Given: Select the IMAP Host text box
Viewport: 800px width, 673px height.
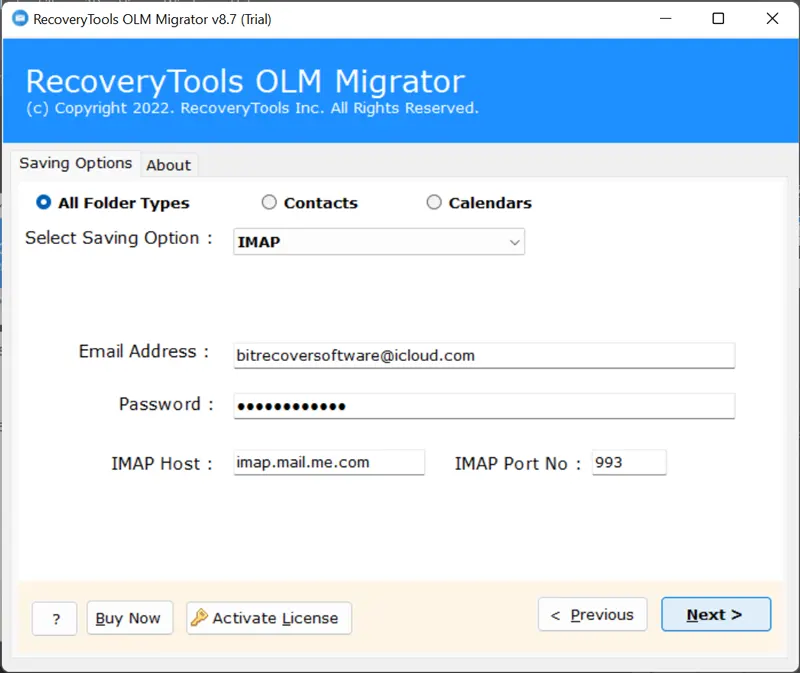Looking at the screenshot, I should (x=329, y=462).
